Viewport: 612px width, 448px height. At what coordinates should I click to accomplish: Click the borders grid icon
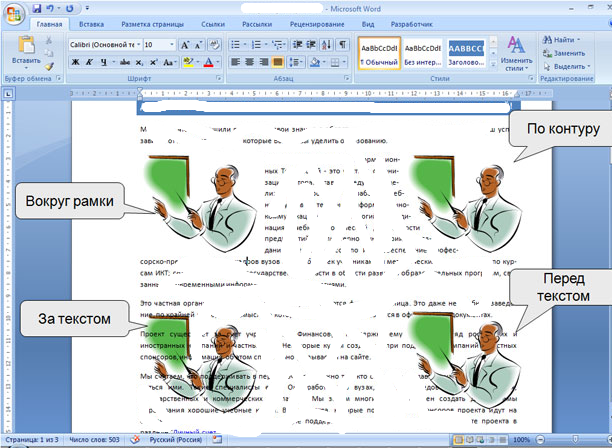point(335,62)
